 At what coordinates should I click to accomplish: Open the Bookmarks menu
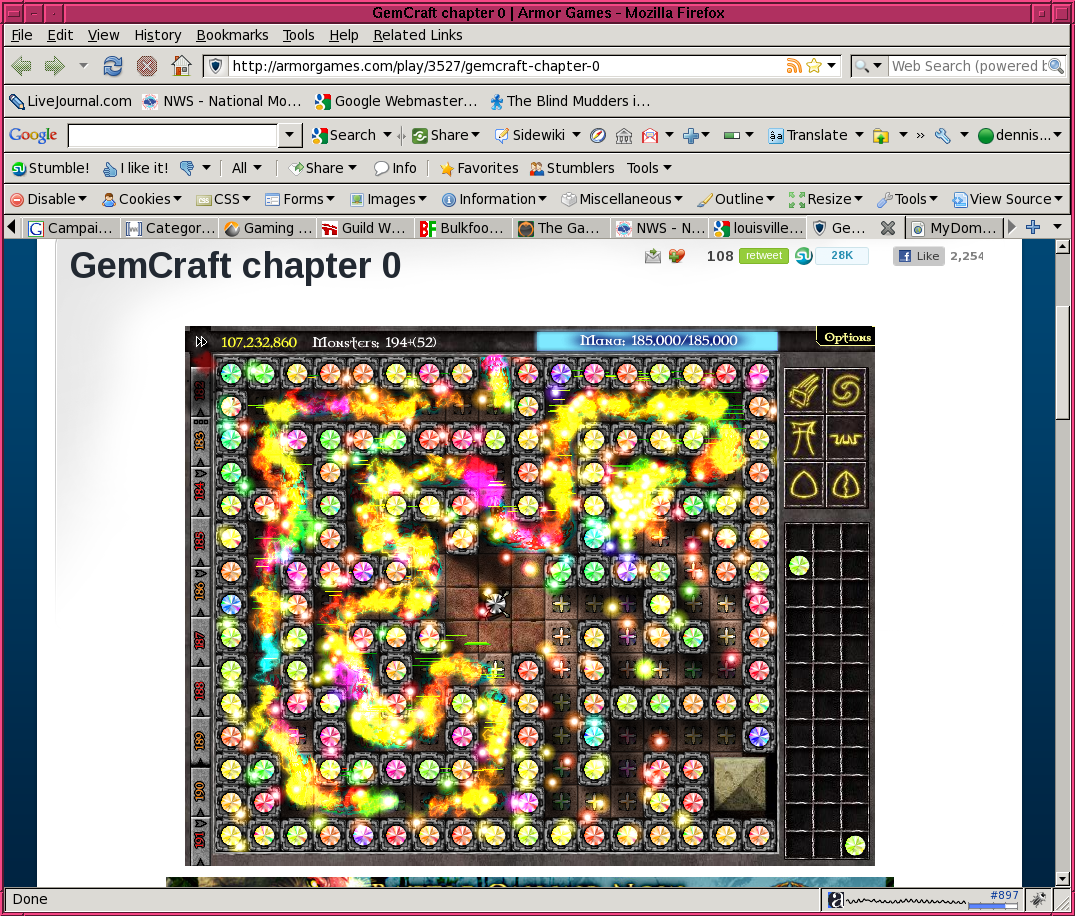point(232,35)
